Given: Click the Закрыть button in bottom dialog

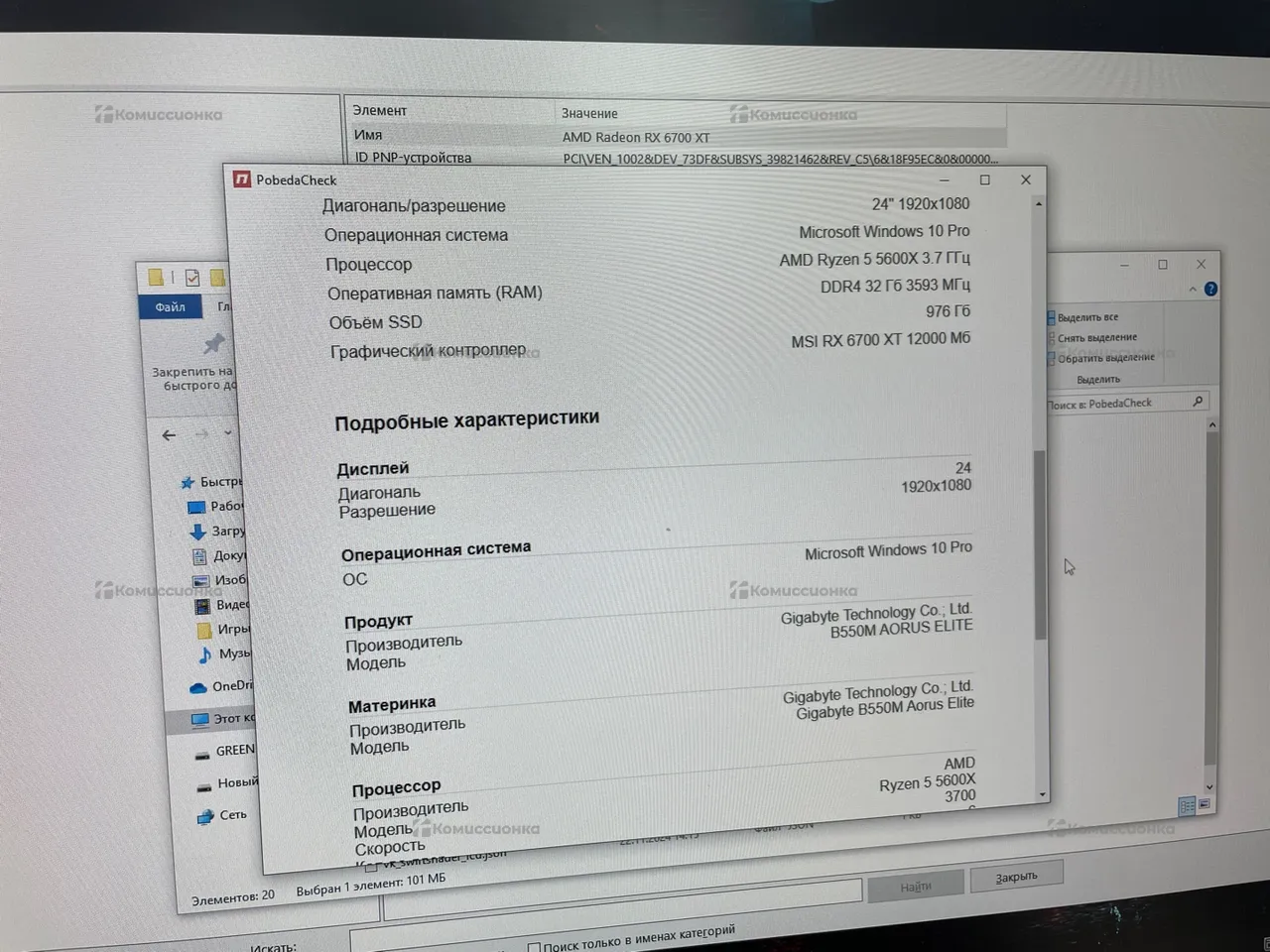Looking at the screenshot, I should click(1016, 877).
